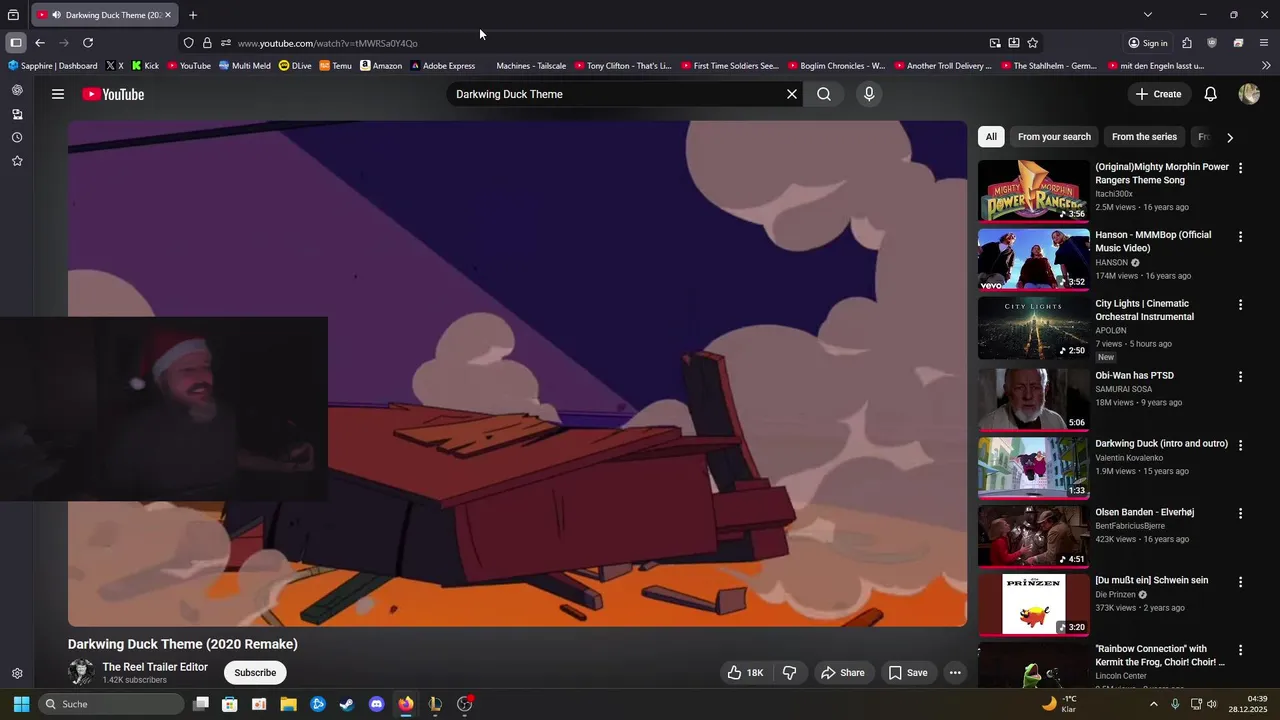This screenshot has width=1280, height=720.
Task: Open the browser application hamburger menu
Action: point(1264,43)
